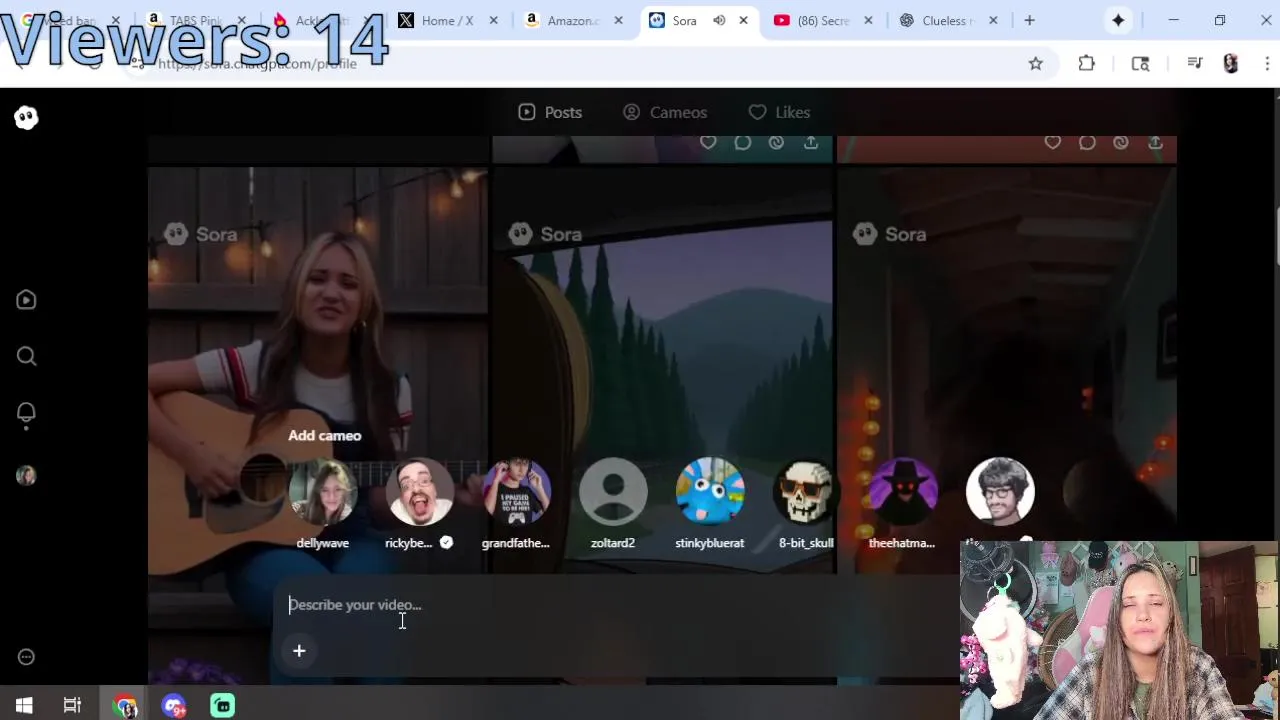Add the 8-bit_skull cameo

(x=806, y=504)
